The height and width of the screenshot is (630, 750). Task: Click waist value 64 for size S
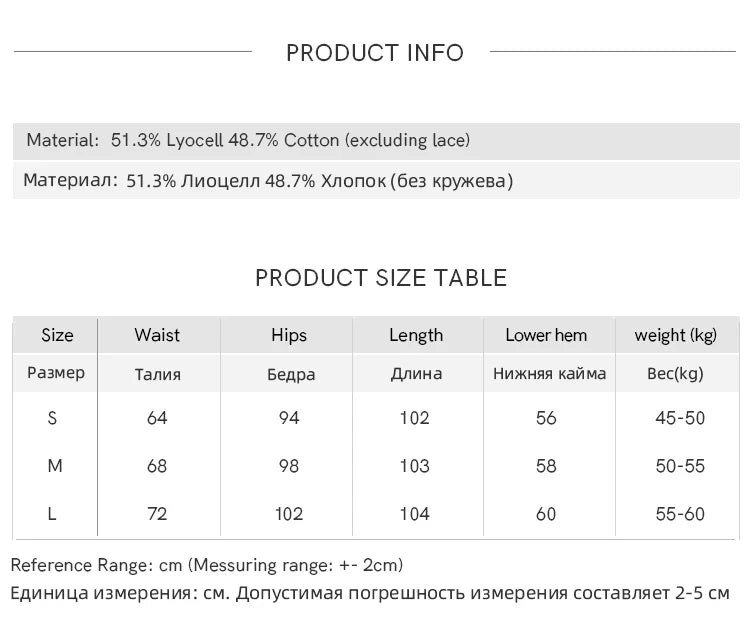(157, 418)
